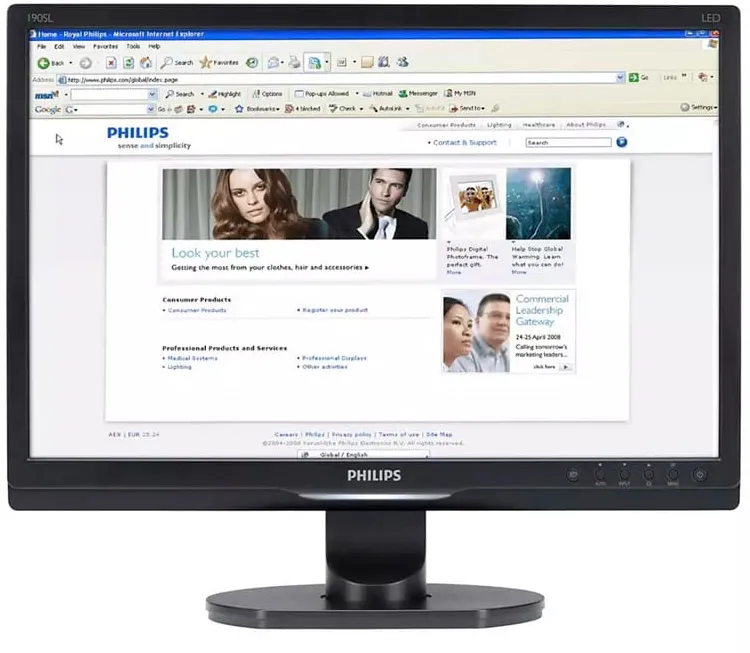The height and width of the screenshot is (653, 750).
Task: Click the Google logo on the Google toolbar
Action: (x=47, y=110)
